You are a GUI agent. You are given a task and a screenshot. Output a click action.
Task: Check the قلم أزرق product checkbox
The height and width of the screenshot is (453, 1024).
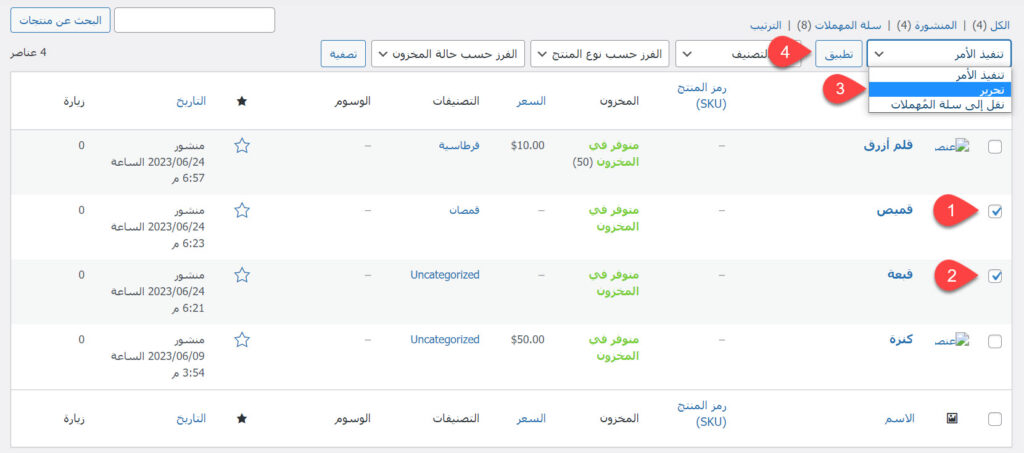[x=994, y=147]
